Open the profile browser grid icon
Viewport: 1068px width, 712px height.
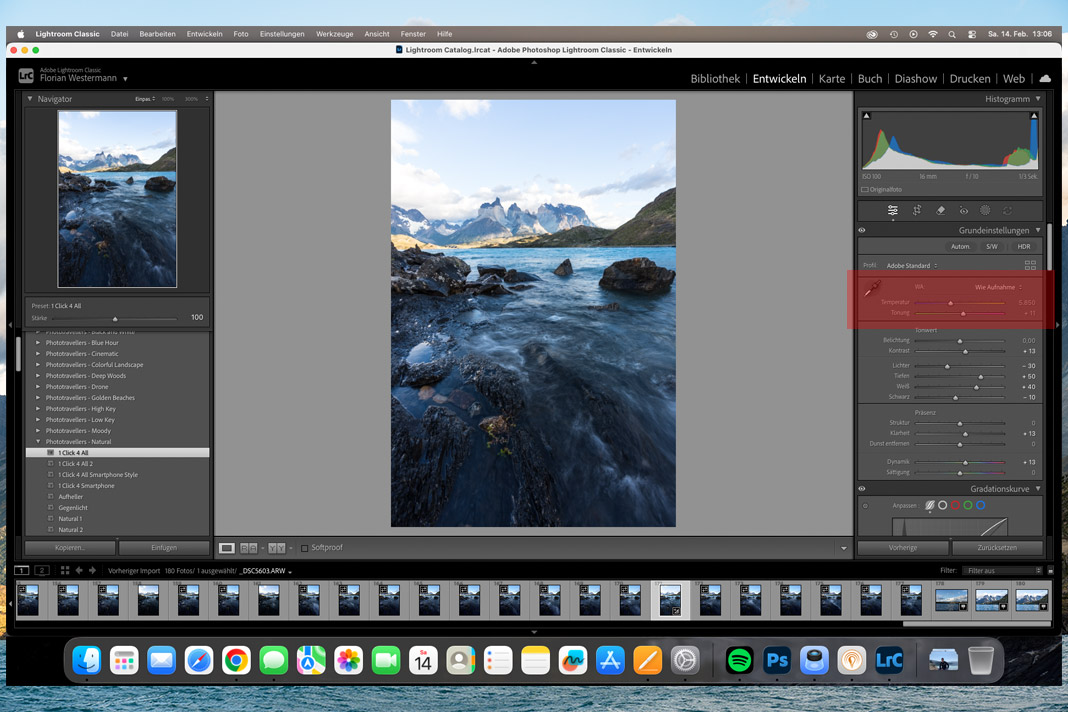pyautogui.click(x=1030, y=265)
